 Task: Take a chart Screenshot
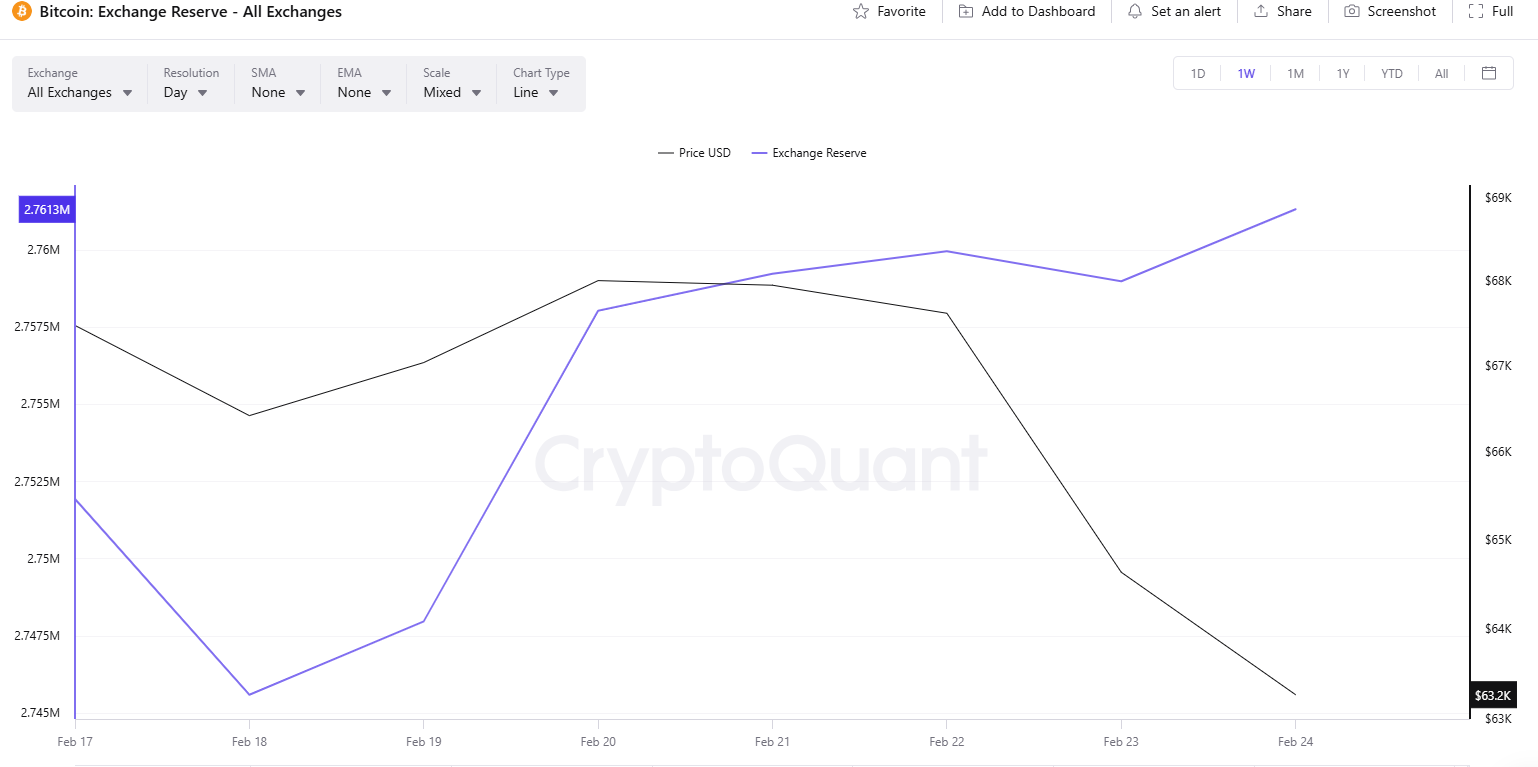[1350, 11]
